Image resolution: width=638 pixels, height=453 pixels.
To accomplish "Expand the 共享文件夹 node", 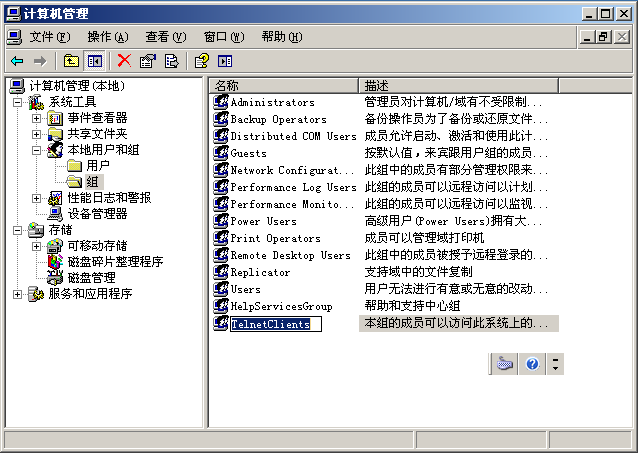I will pos(37,134).
